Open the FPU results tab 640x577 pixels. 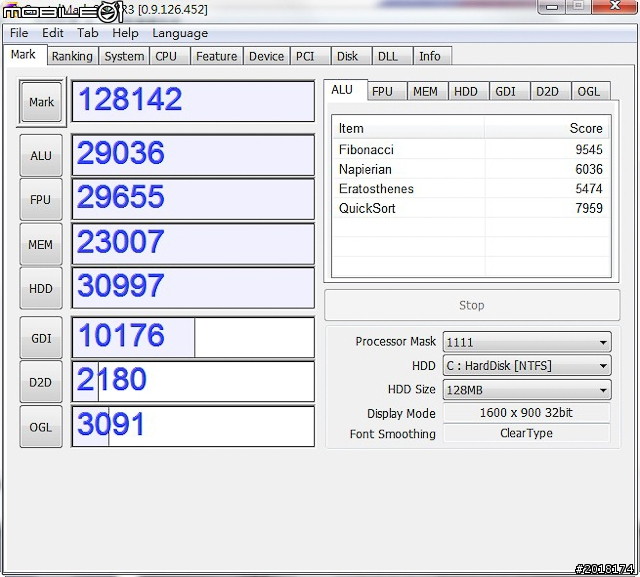(382, 91)
